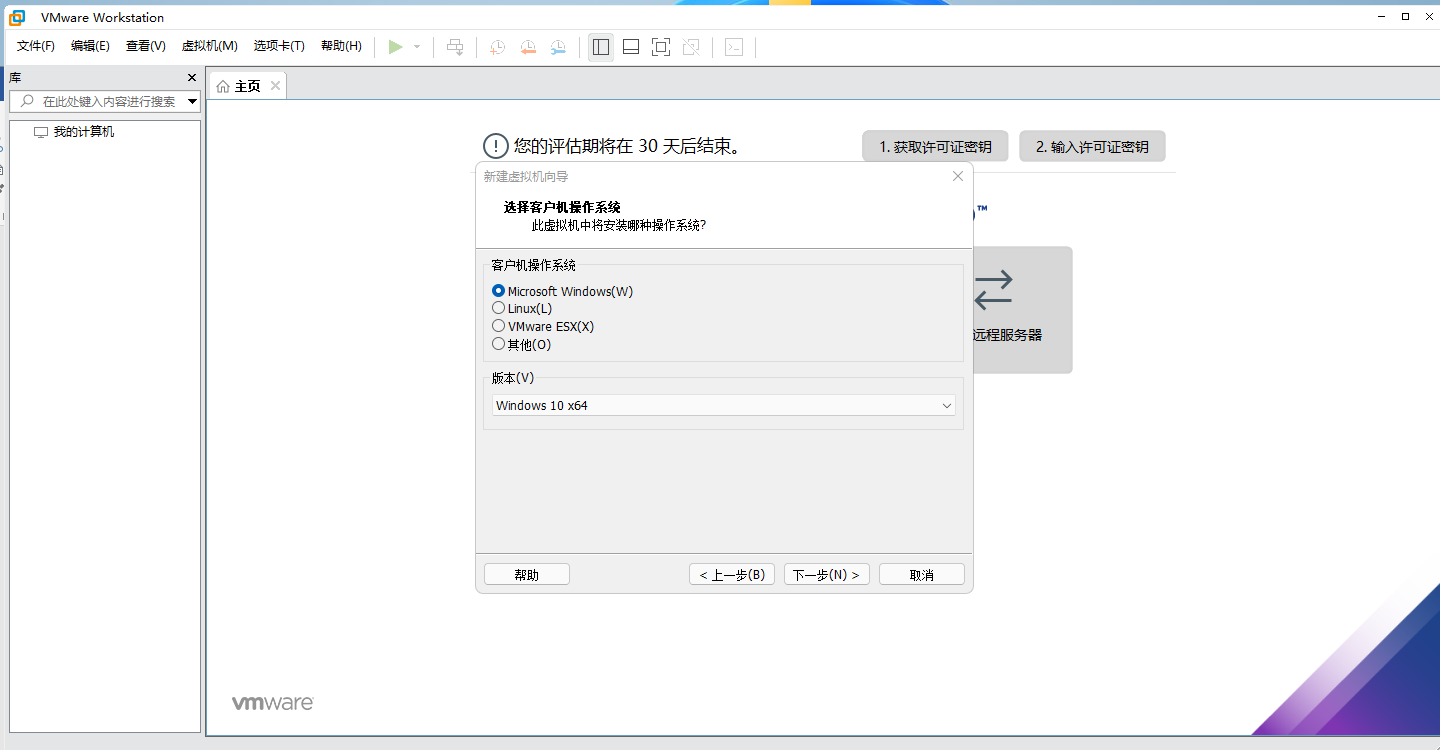1440x750 pixels.
Task: Click the < 上一步(B) button
Action: tap(732, 574)
